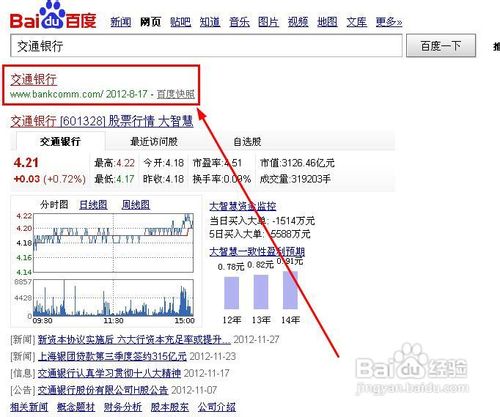Image resolution: width=500 pixels, height=417 pixels.
Task: Open 交通银行股份有限公司H股公告 announcement
Action: point(103,390)
